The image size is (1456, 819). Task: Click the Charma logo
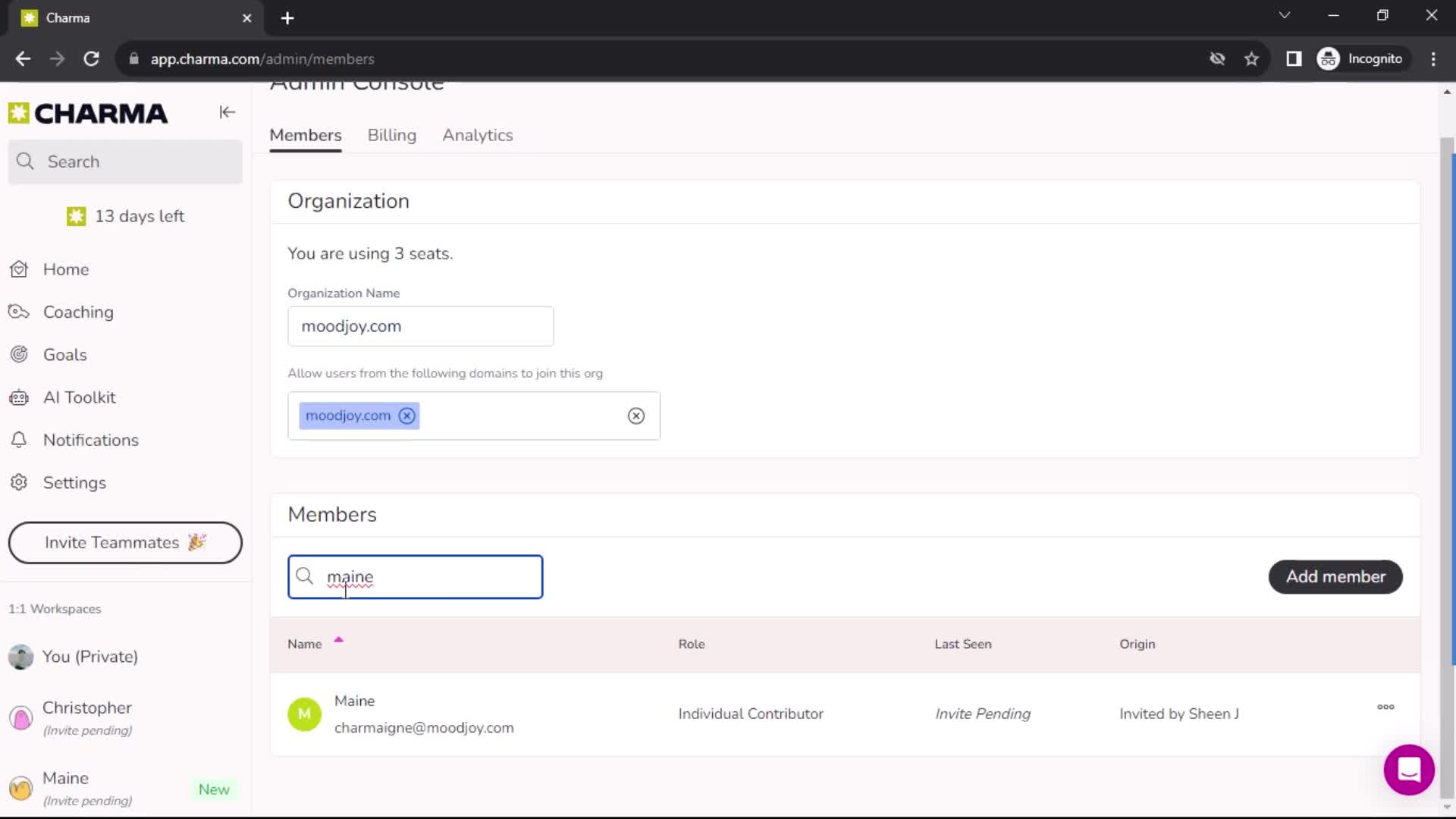coord(88,113)
